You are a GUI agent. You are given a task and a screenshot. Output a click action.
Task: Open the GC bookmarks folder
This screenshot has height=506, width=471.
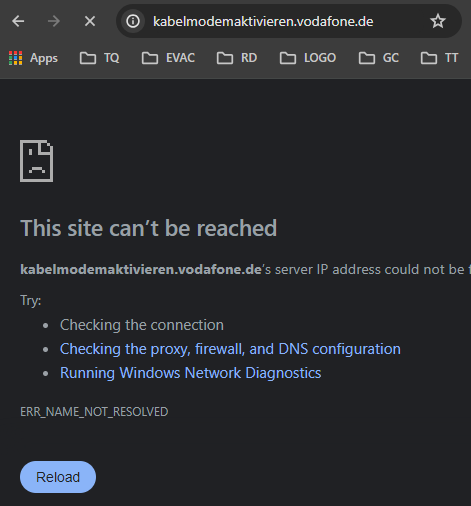[x=379, y=58]
